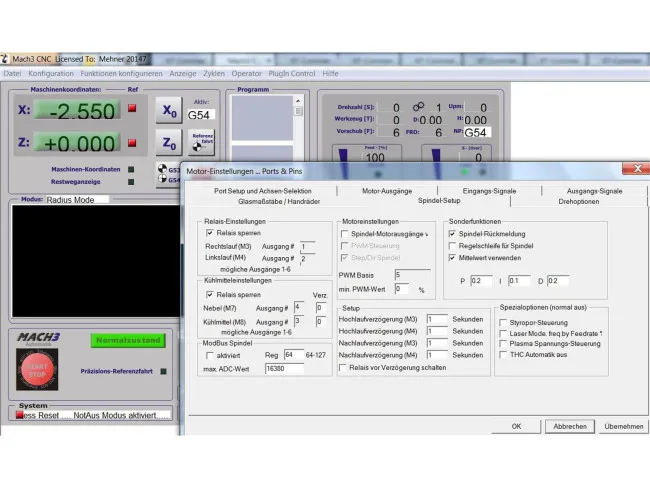Screen dimensions: 650x488
Task: Toggle Relais sperren in Kühlmitteleinstellungen
Action: click(x=210, y=295)
